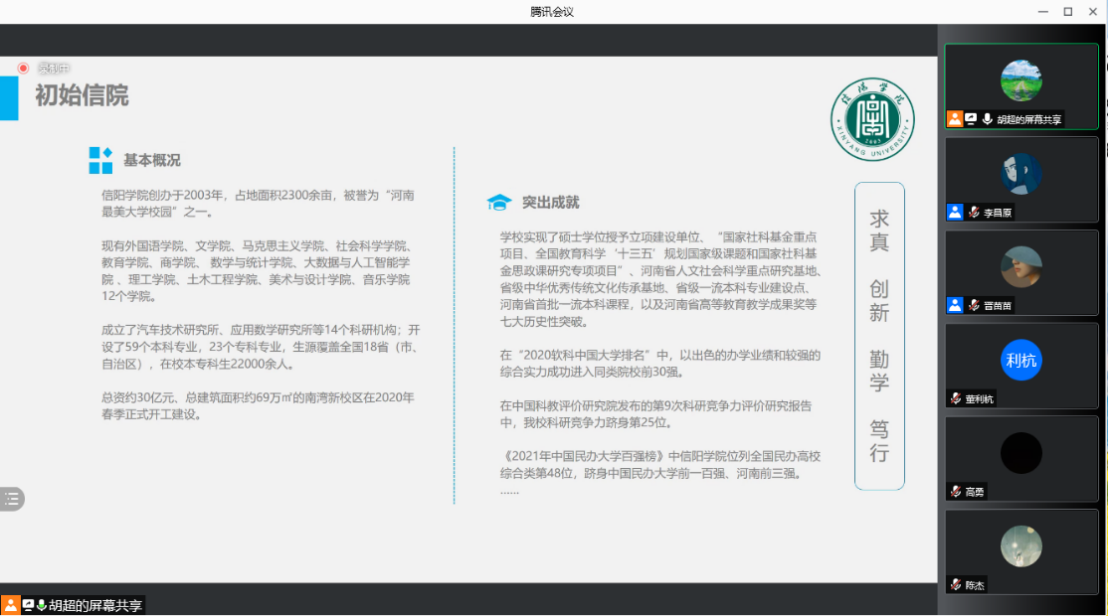Viewport: 1108px width, 616px height.
Task: Click the muted mic icon beside 李昌原
Action: (973, 212)
